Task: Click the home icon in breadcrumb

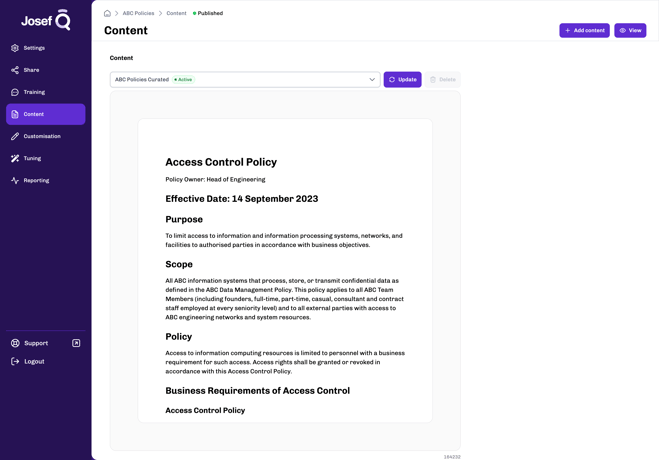Action: tap(107, 13)
